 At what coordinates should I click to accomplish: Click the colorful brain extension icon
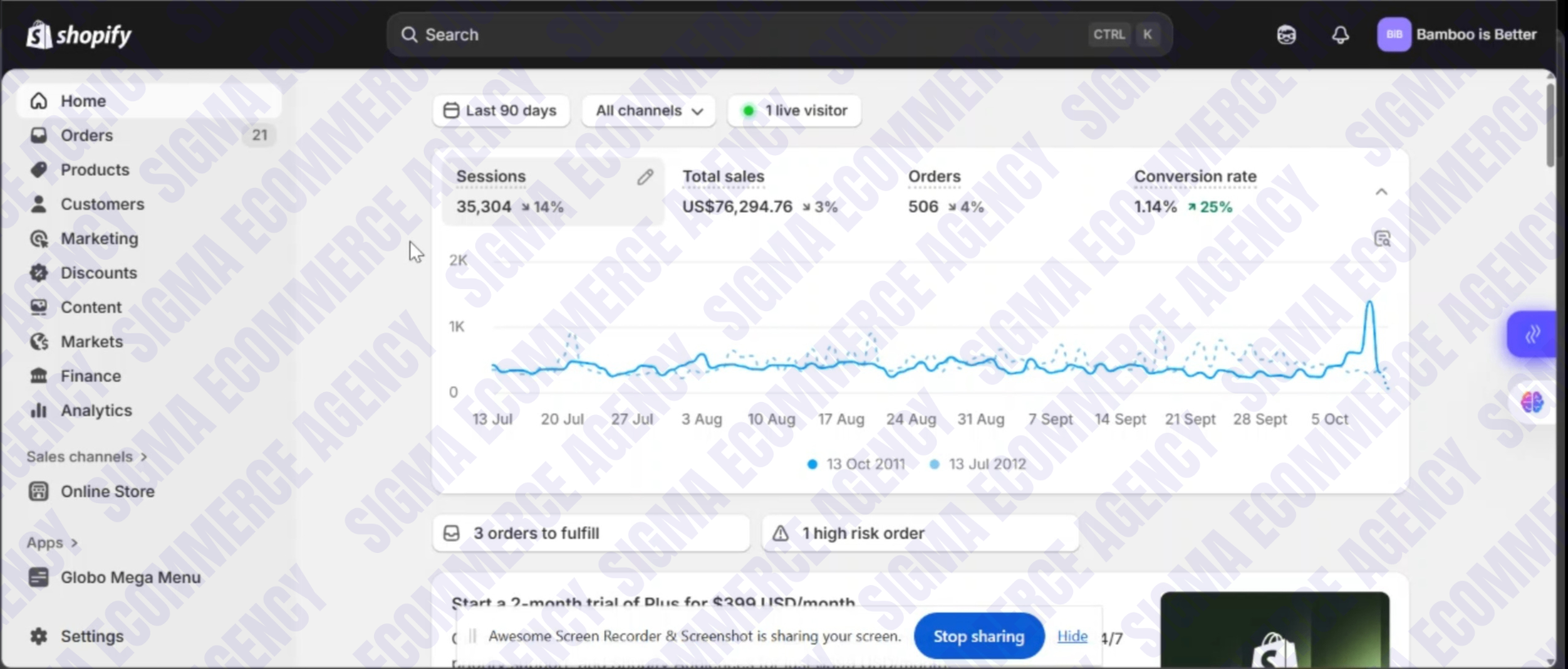[1532, 402]
